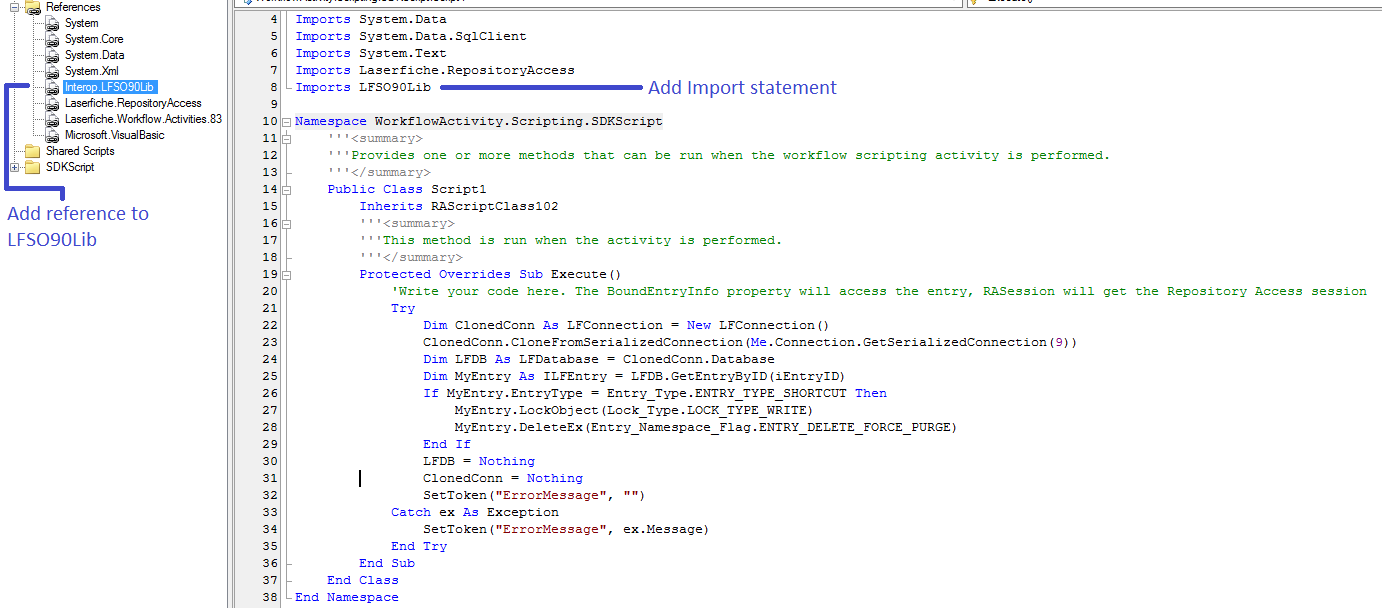The width and height of the screenshot is (1382, 608).
Task: Expand the SDKScript tree node
Action: coord(14,167)
